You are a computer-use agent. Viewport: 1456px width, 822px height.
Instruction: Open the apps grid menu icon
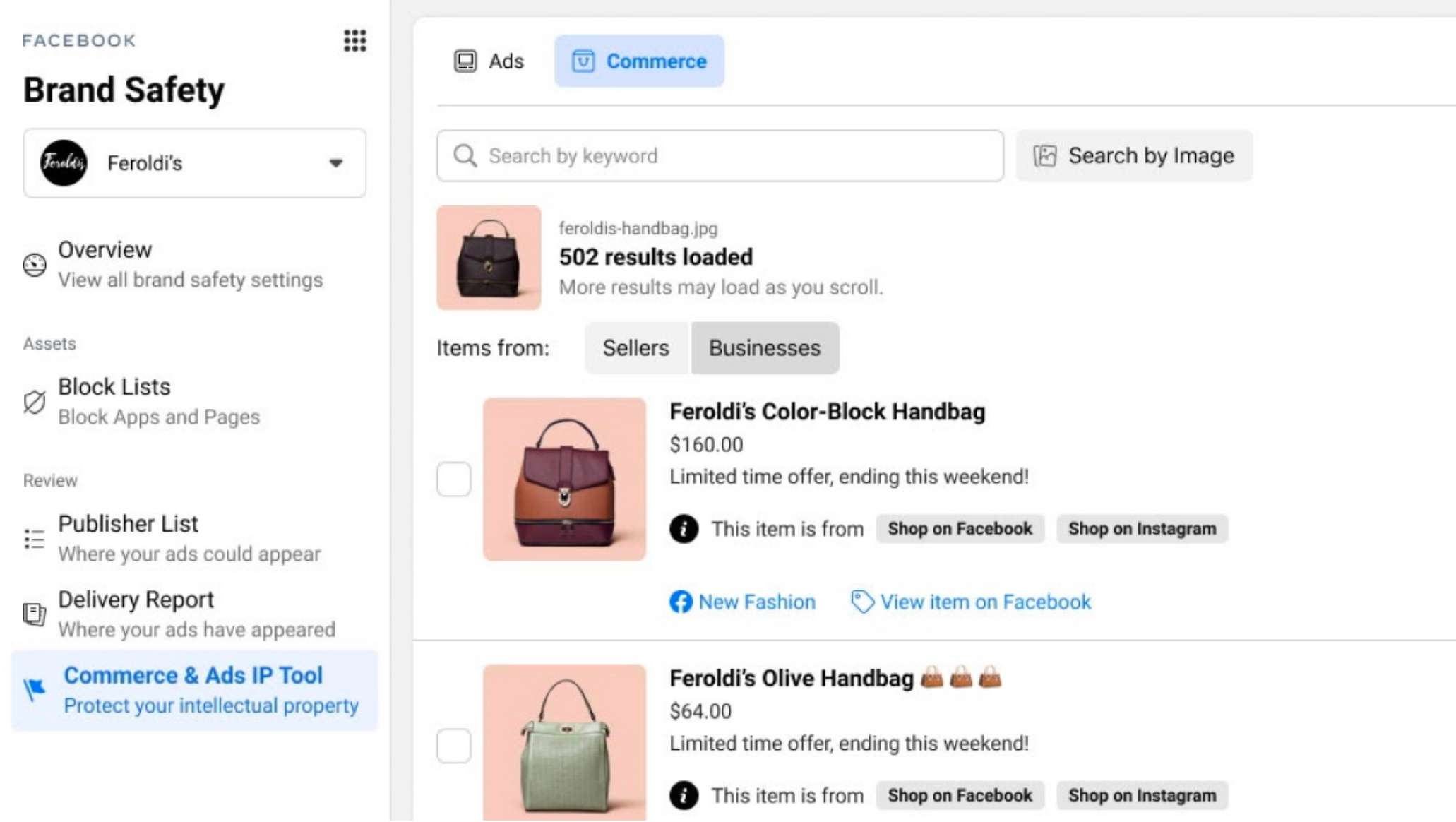[354, 40]
